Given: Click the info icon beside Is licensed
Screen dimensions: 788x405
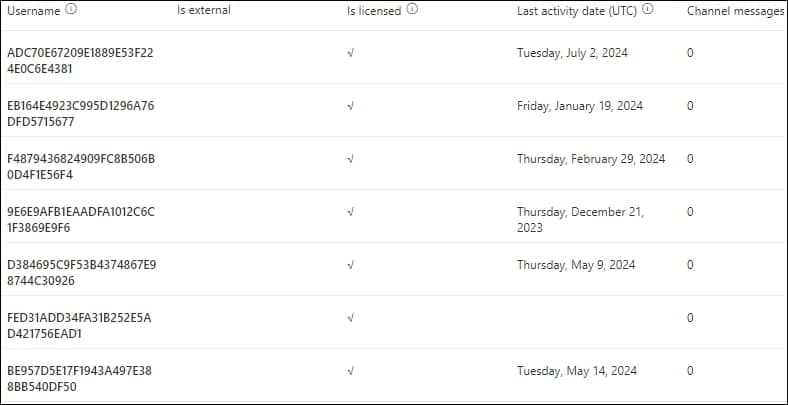Looking at the screenshot, I should click(412, 10).
